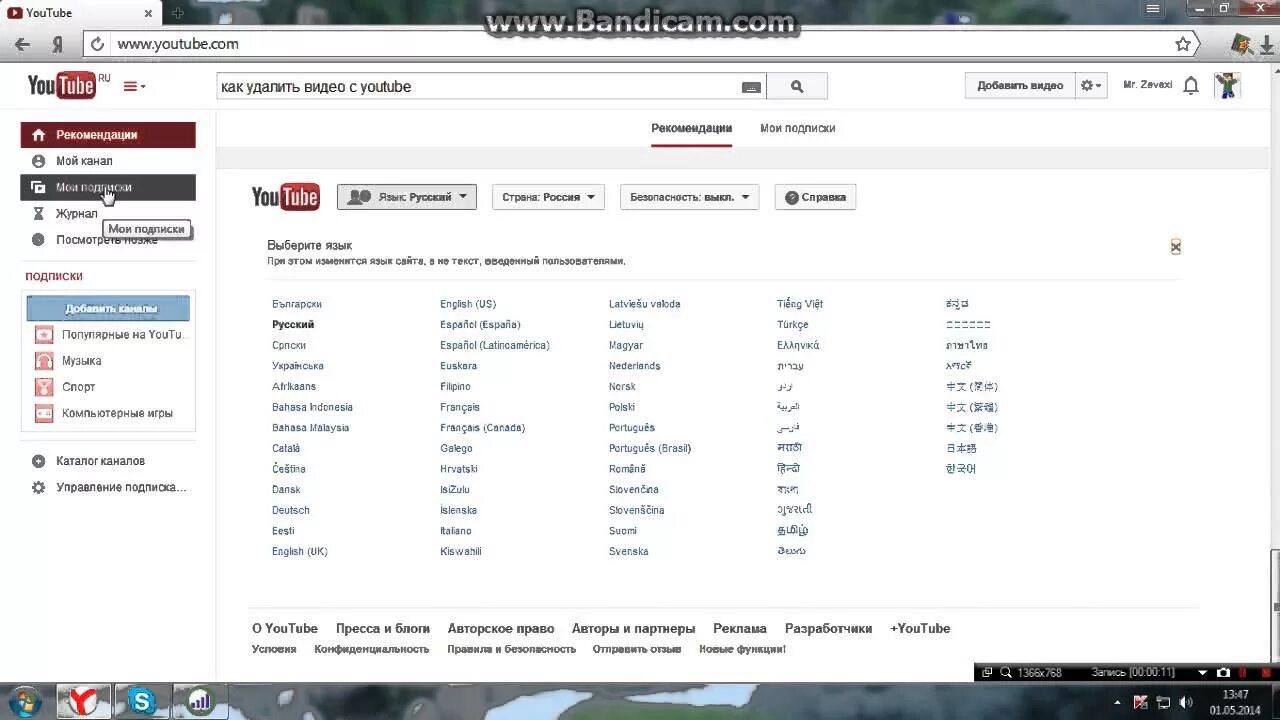1280x720 pixels.
Task: Select Рекомендации in the left sidebar
Action: pyautogui.click(x=108, y=135)
